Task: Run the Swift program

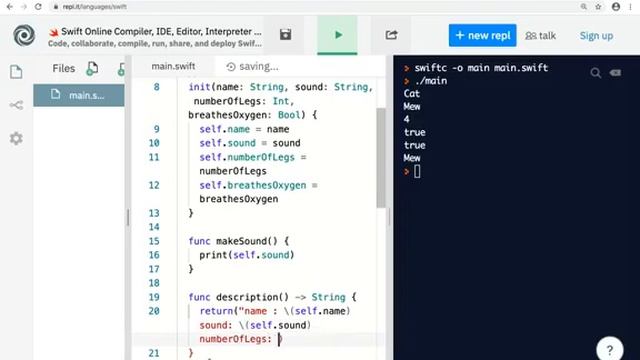Action: pos(338,35)
